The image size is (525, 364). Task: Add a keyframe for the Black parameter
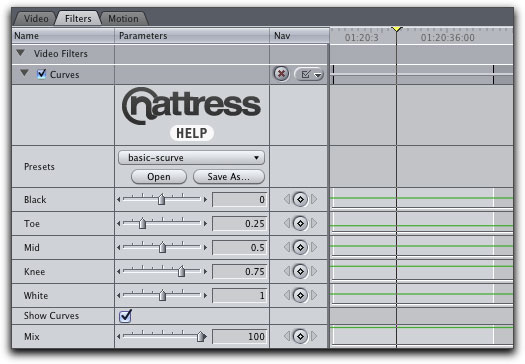coord(300,200)
